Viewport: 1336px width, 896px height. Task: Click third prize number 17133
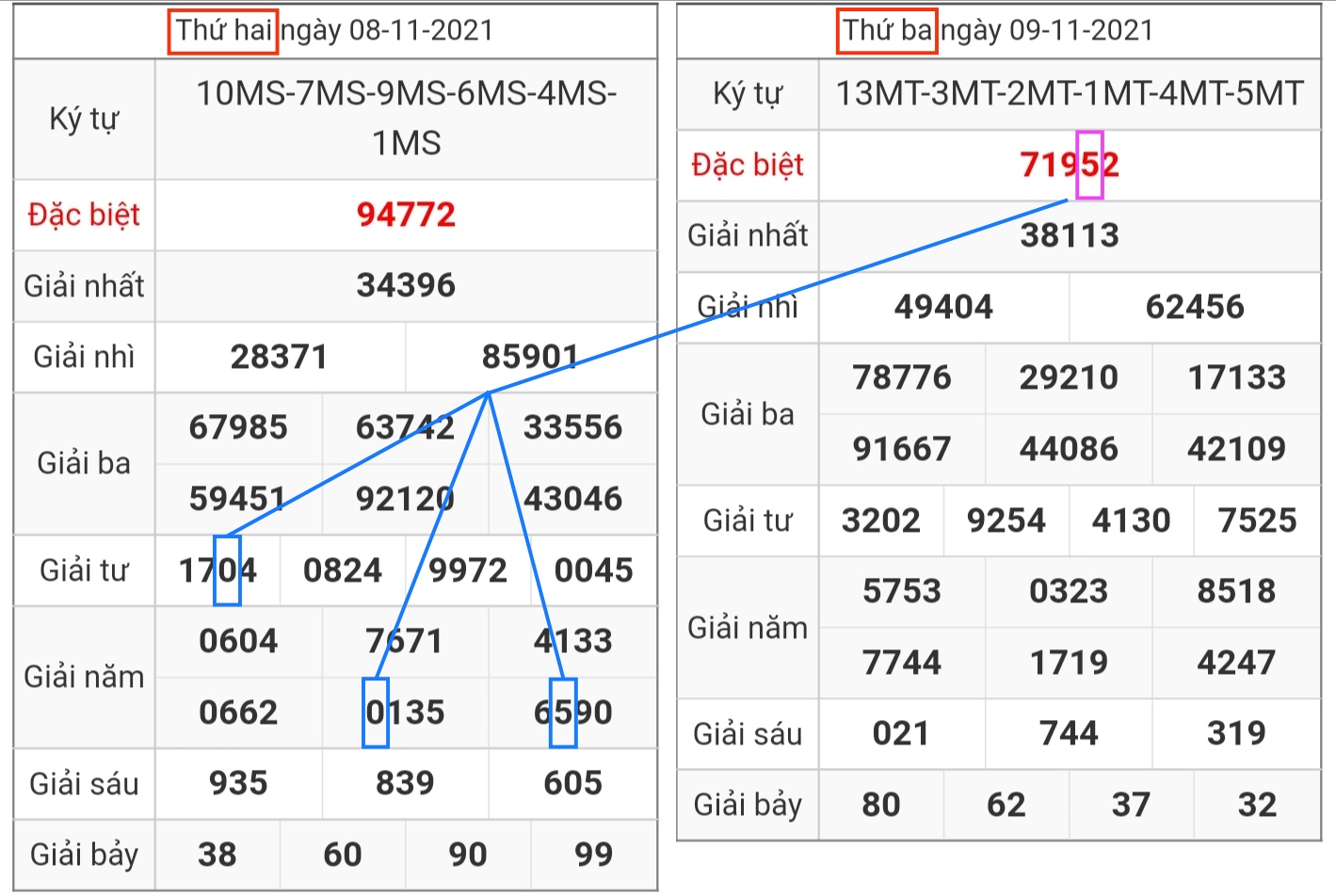1237,377
